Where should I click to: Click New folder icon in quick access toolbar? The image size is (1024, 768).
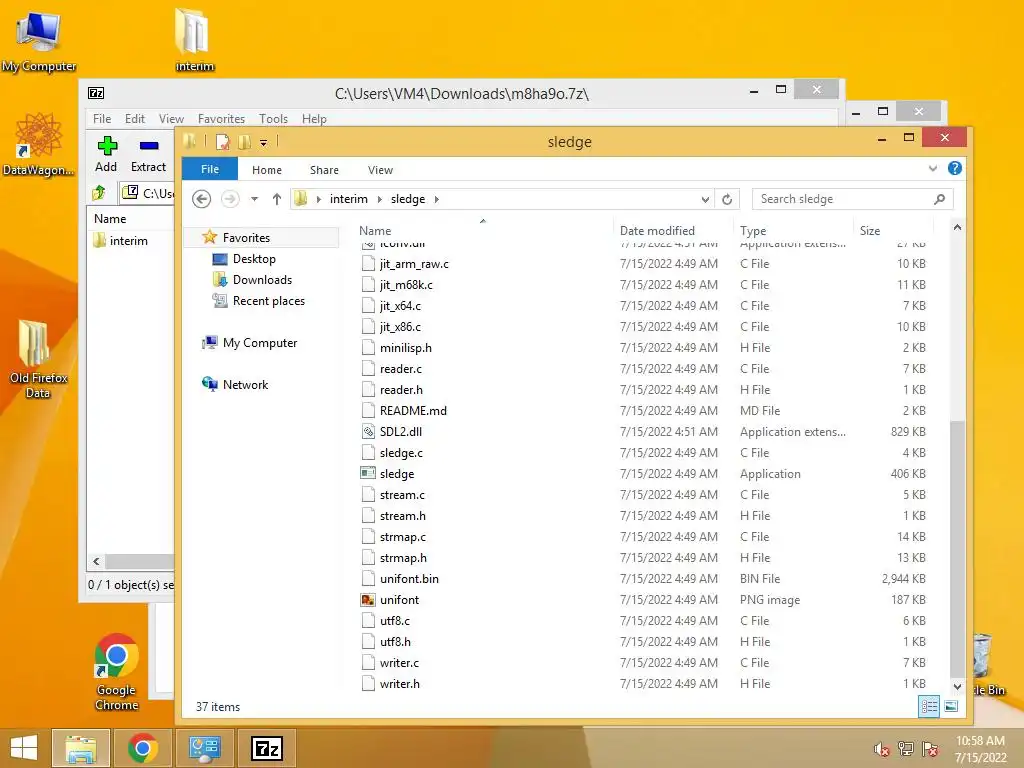pyautogui.click(x=244, y=142)
